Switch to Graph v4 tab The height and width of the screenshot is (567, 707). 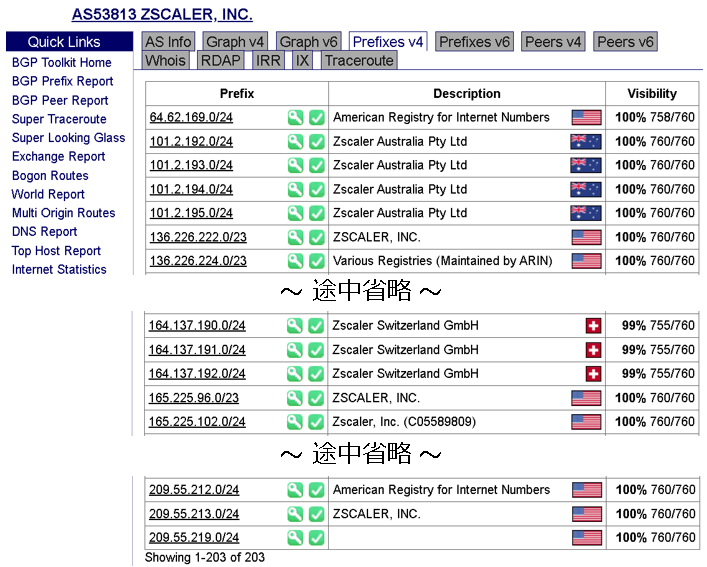[235, 42]
